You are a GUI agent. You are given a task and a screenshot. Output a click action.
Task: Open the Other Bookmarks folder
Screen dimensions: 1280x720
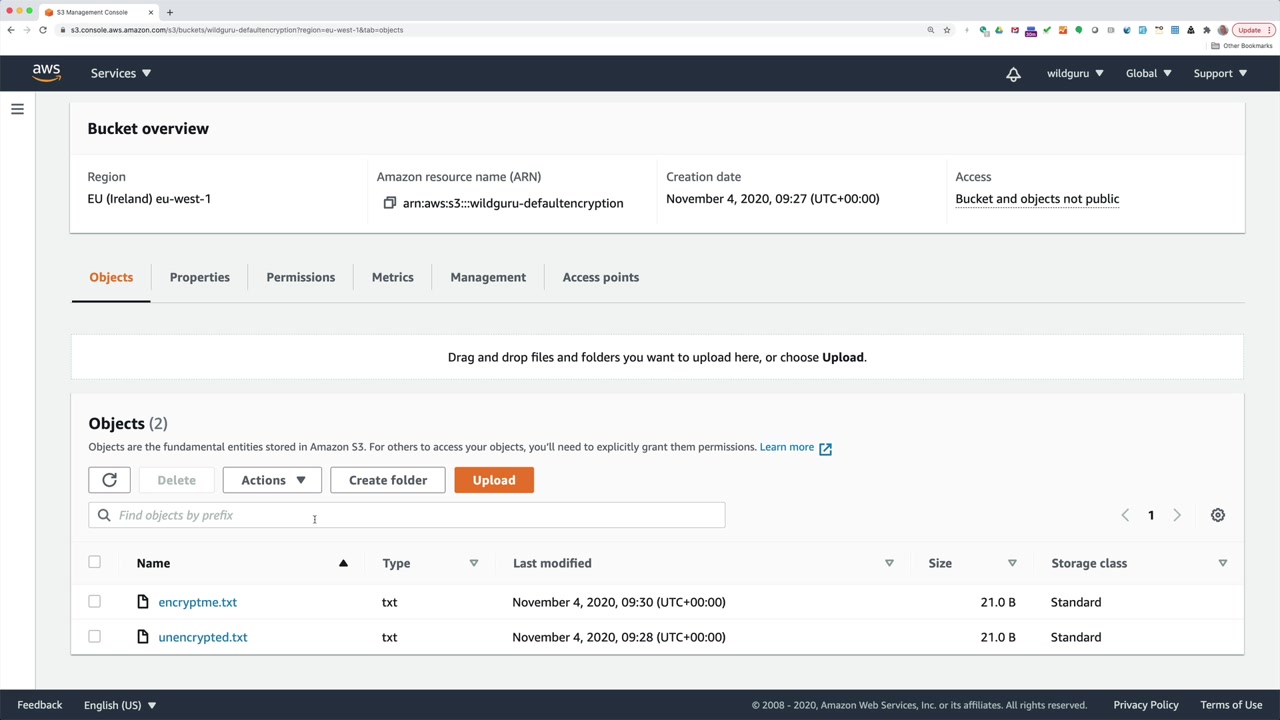[x=1242, y=46]
